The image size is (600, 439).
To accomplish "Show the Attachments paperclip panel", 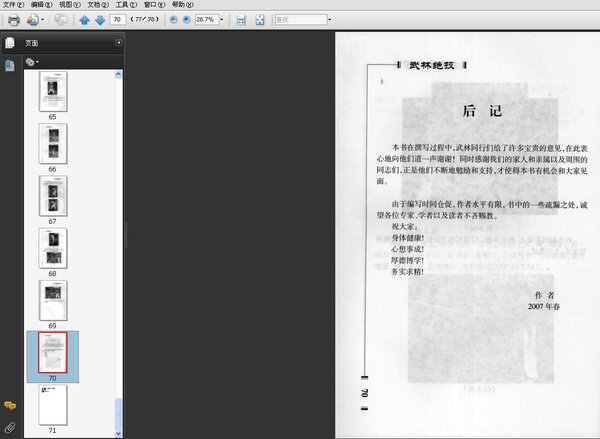I will tap(10, 427).
